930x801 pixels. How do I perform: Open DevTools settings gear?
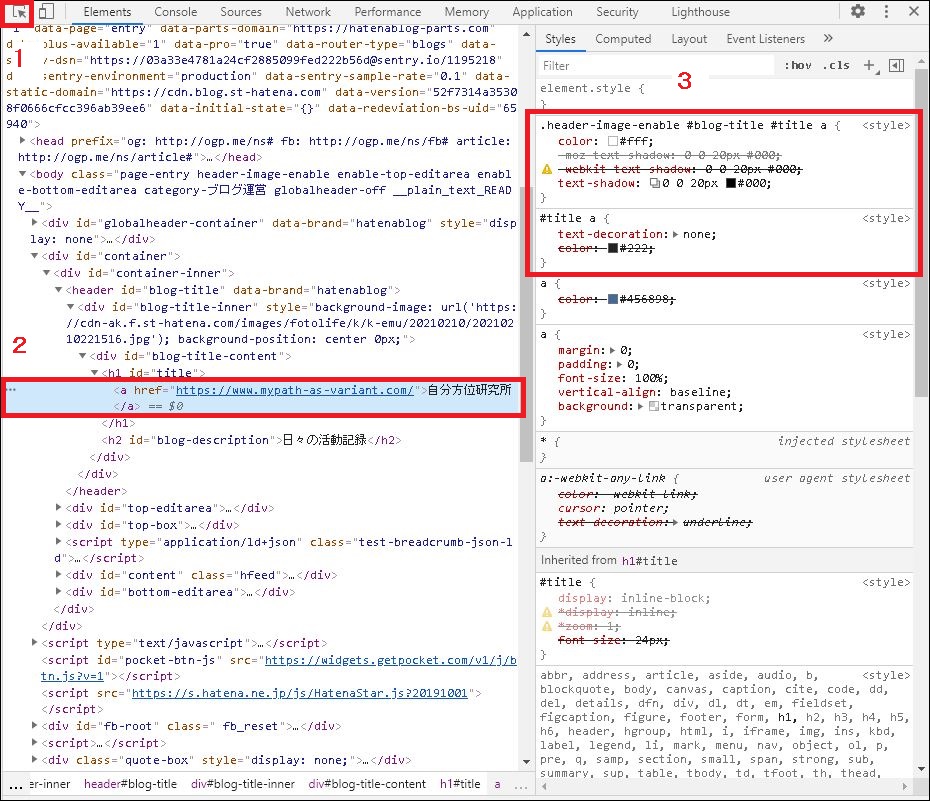coord(858,11)
